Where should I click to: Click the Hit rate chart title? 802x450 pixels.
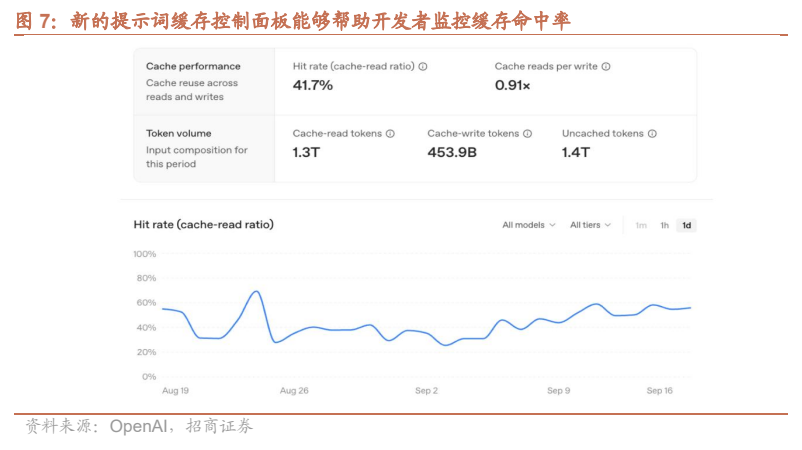click(x=204, y=224)
